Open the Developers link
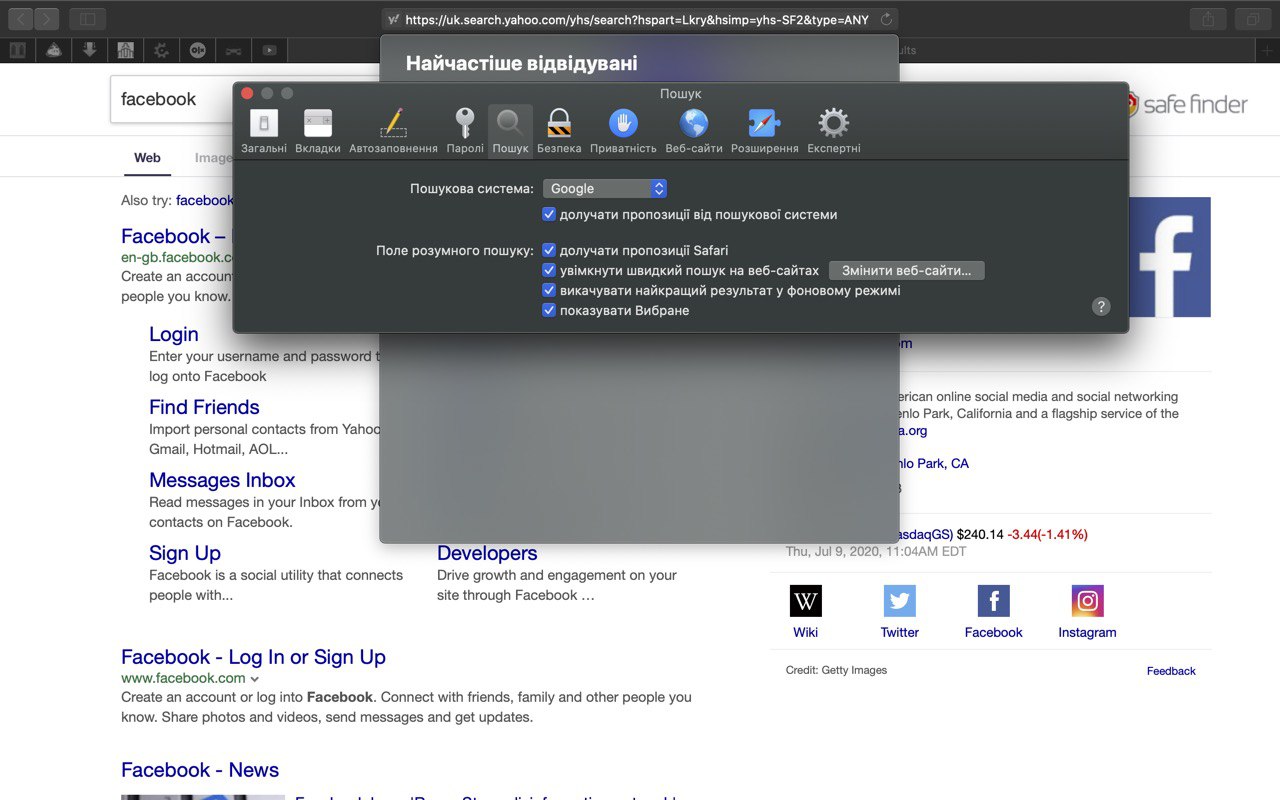 (x=487, y=553)
